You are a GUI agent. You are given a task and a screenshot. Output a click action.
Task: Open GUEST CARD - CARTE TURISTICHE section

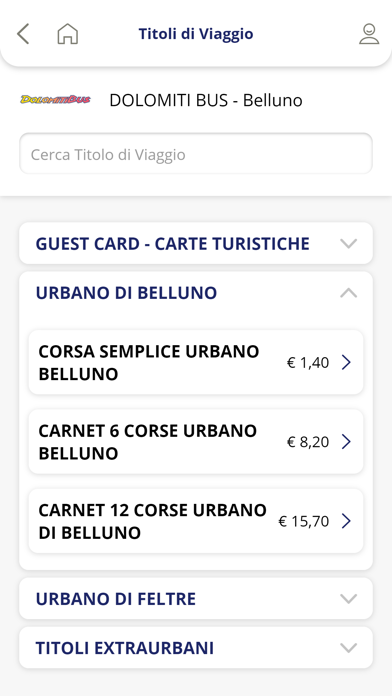tap(196, 244)
